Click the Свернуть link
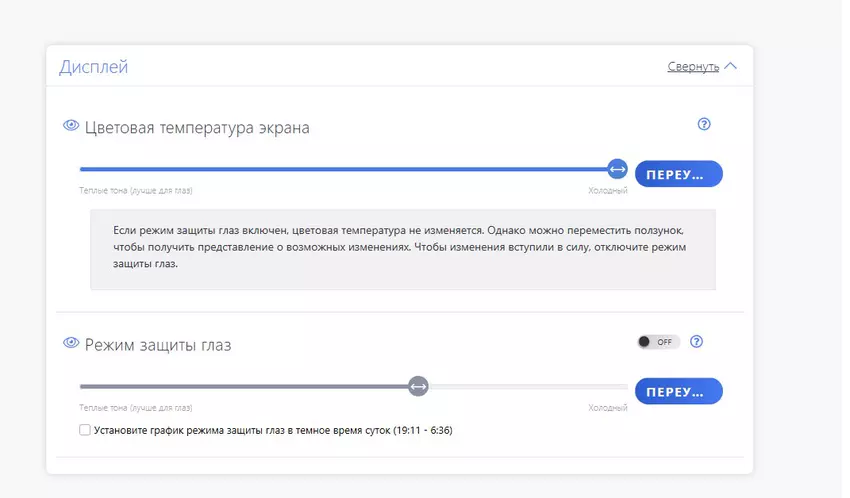 click(692, 67)
